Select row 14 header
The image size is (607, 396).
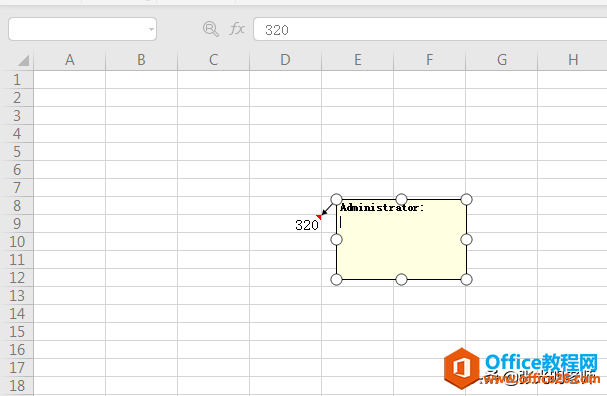click(17, 314)
